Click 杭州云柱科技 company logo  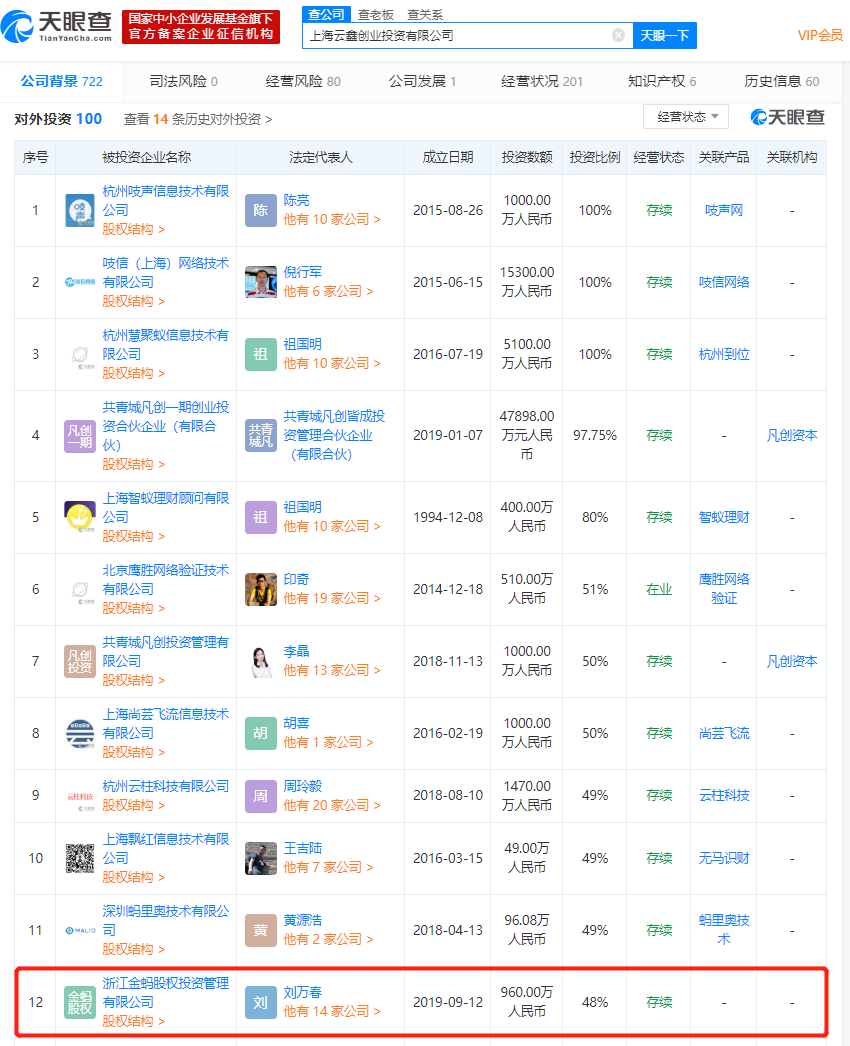click(x=80, y=797)
